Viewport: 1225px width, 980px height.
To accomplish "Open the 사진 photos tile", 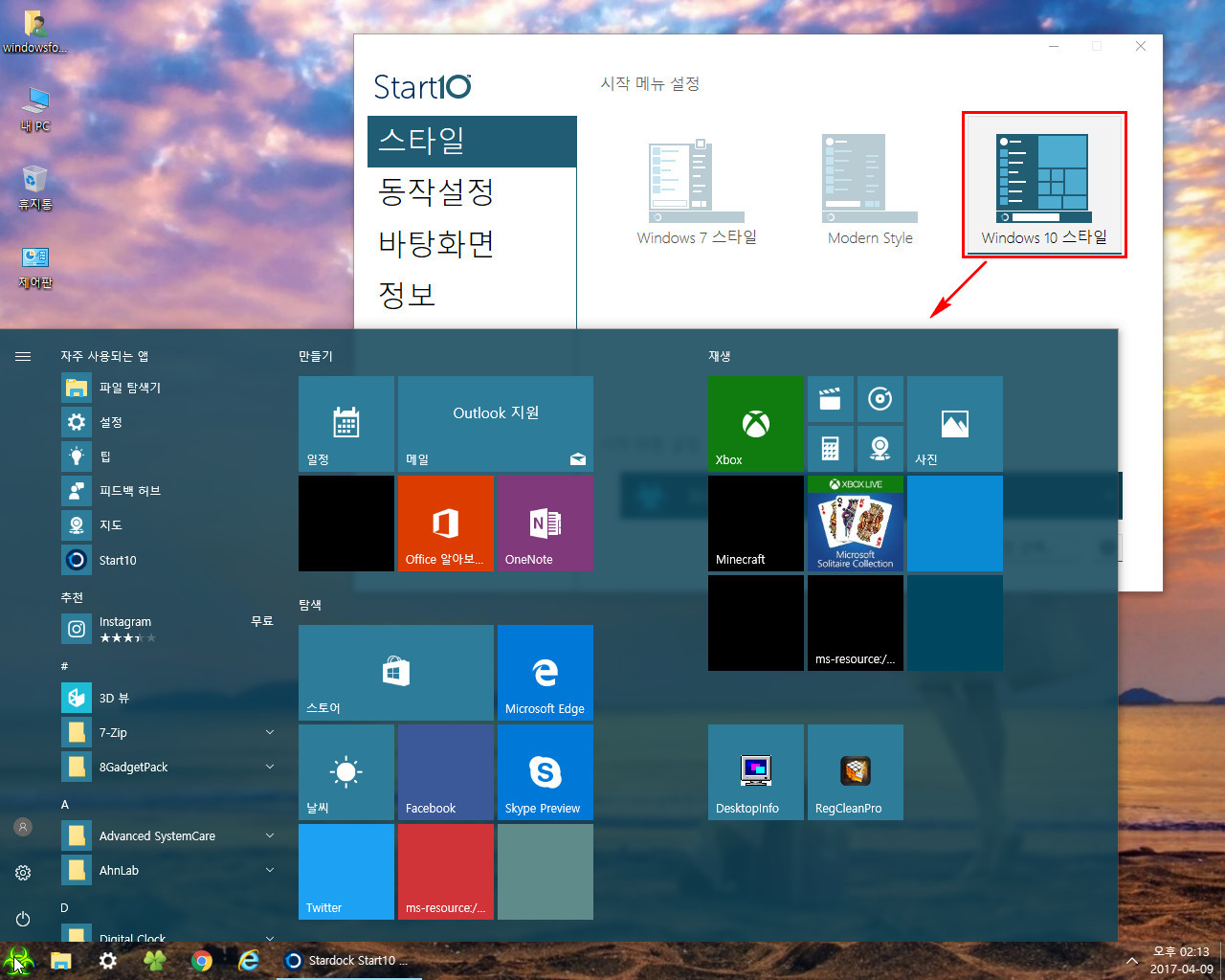I will tap(954, 423).
